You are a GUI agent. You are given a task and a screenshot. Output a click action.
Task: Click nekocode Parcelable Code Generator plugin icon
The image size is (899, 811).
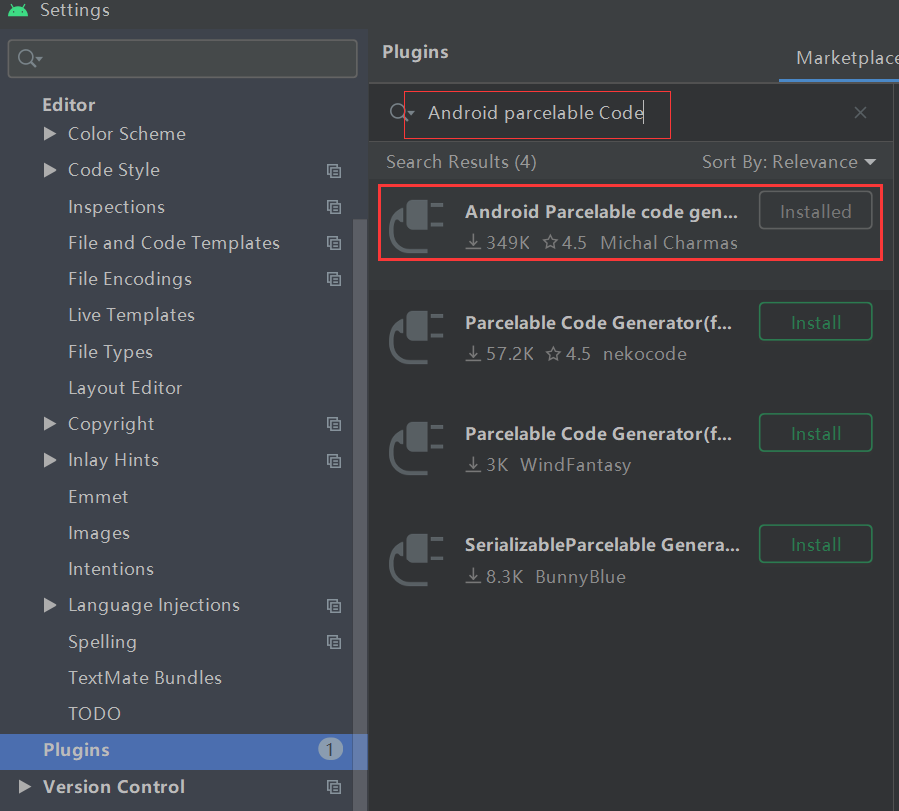[x=417, y=338]
